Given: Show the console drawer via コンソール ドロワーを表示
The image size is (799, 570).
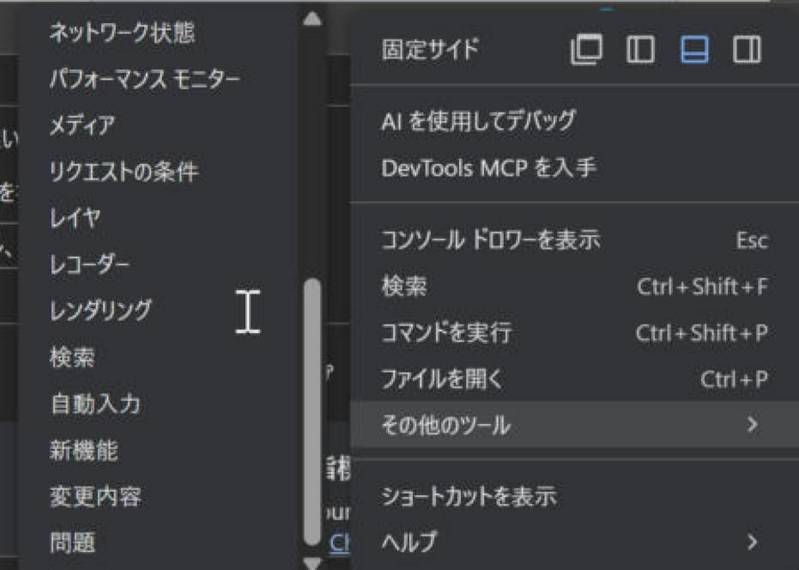Looking at the screenshot, I should (575, 239).
